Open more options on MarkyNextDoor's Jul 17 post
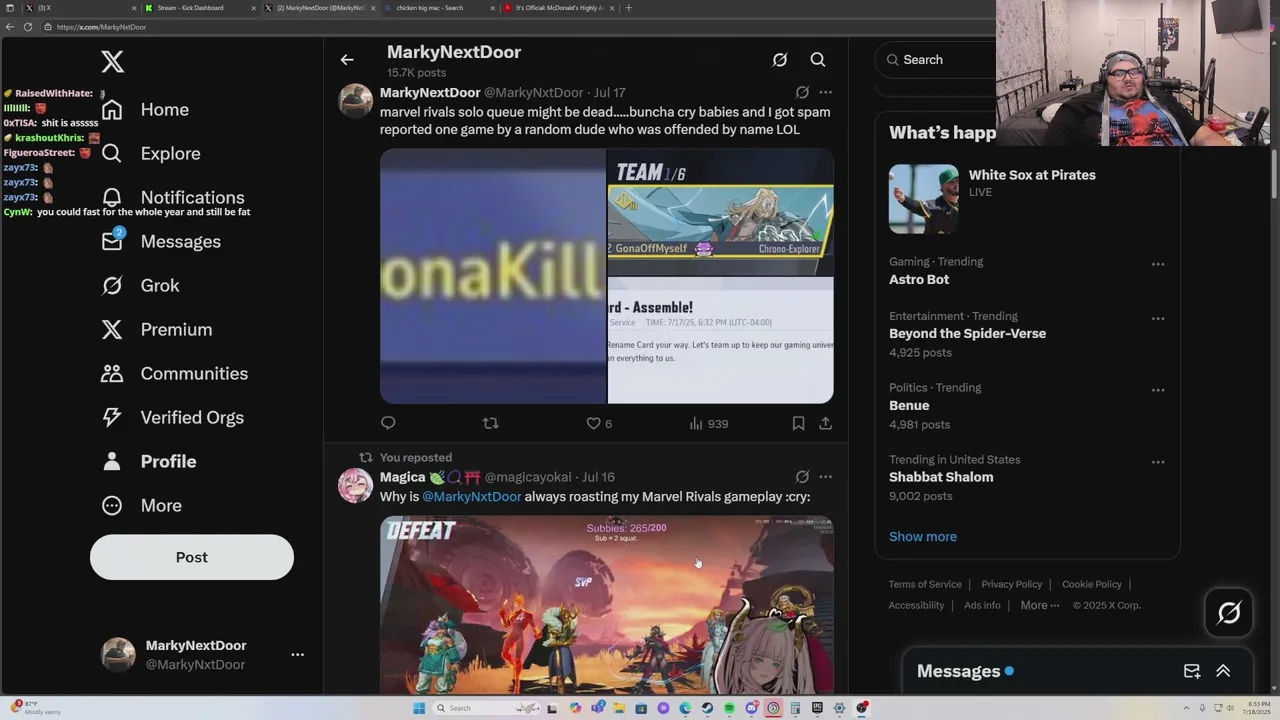The image size is (1280, 720). (825, 92)
